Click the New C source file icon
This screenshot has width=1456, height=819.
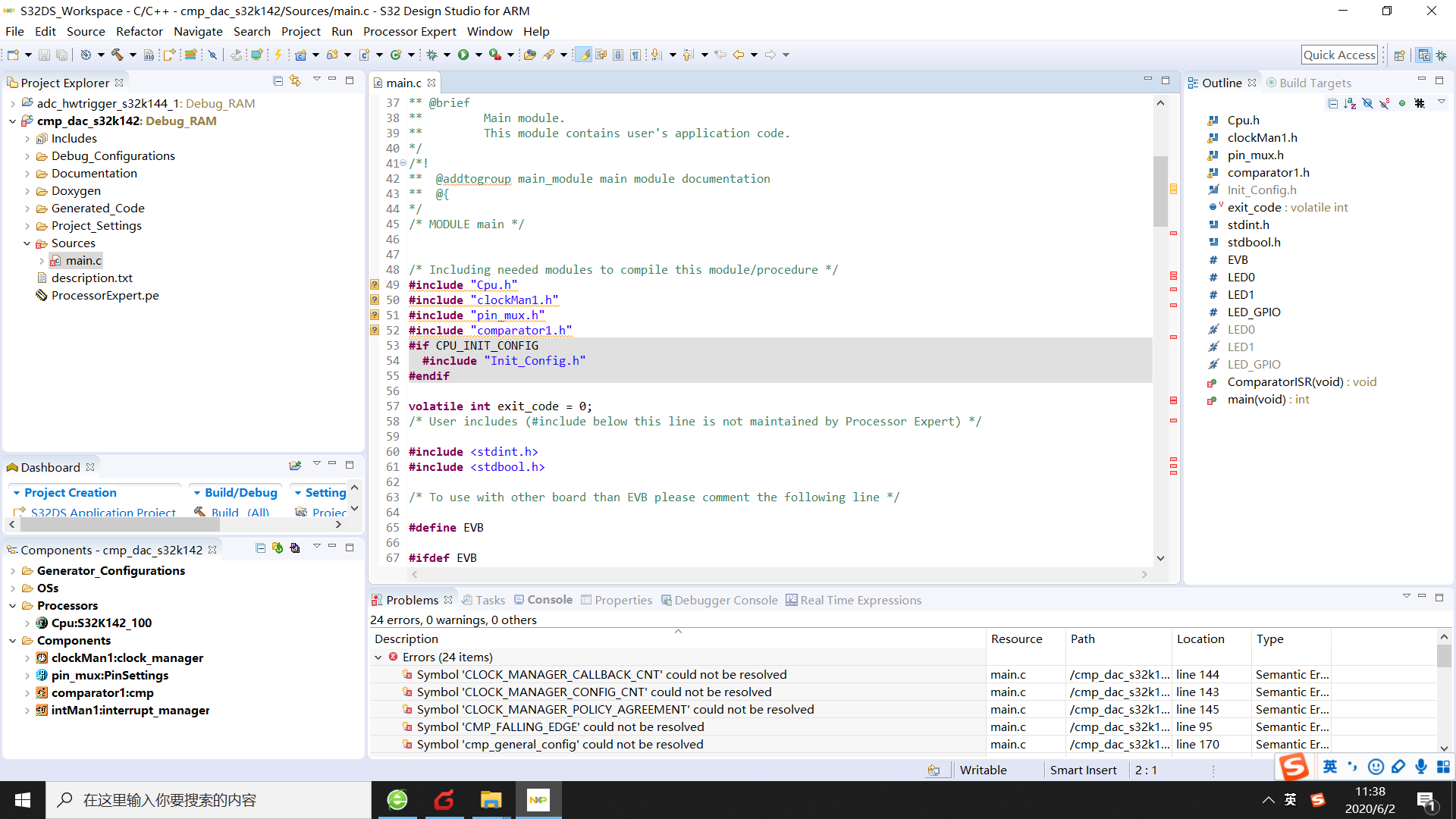point(365,55)
